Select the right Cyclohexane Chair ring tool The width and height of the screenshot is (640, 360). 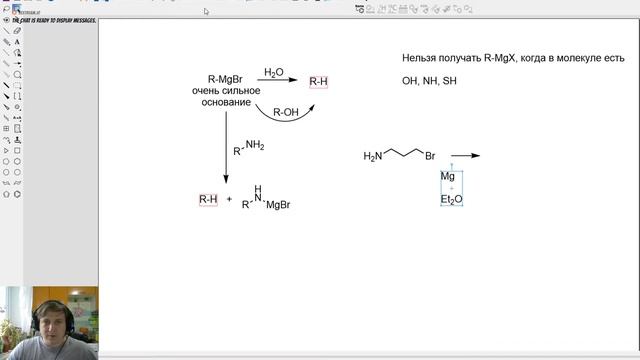[17, 183]
